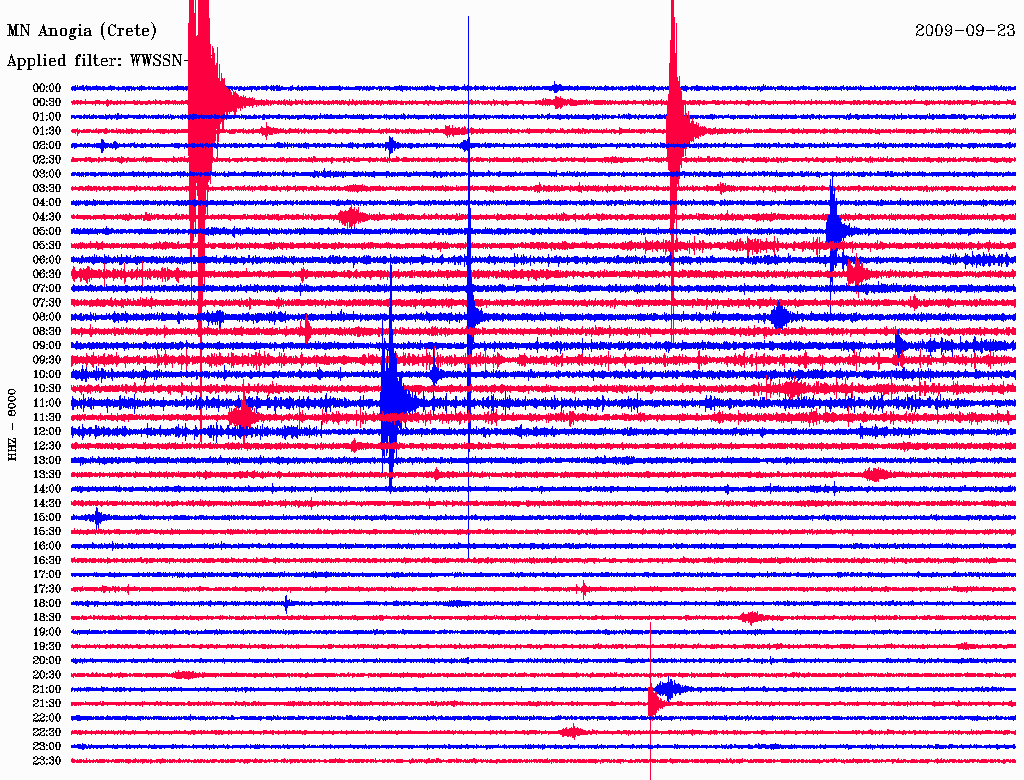Select the '23:30' time label
The height and width of the screenshot is (780, 1024).
47,761
